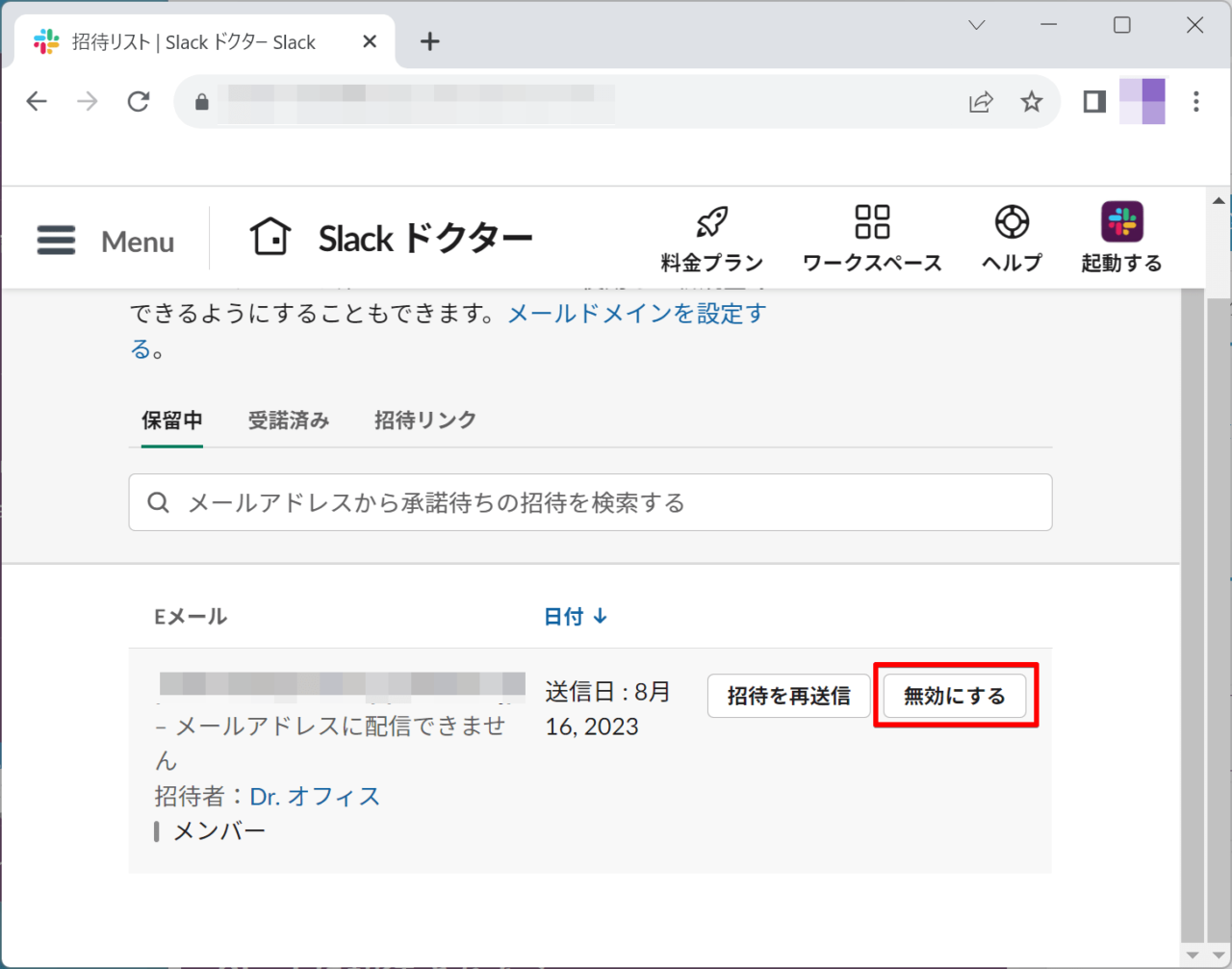Select the 保留中 tab
The height and width of the screenshot is (969, 1232).
172,421
